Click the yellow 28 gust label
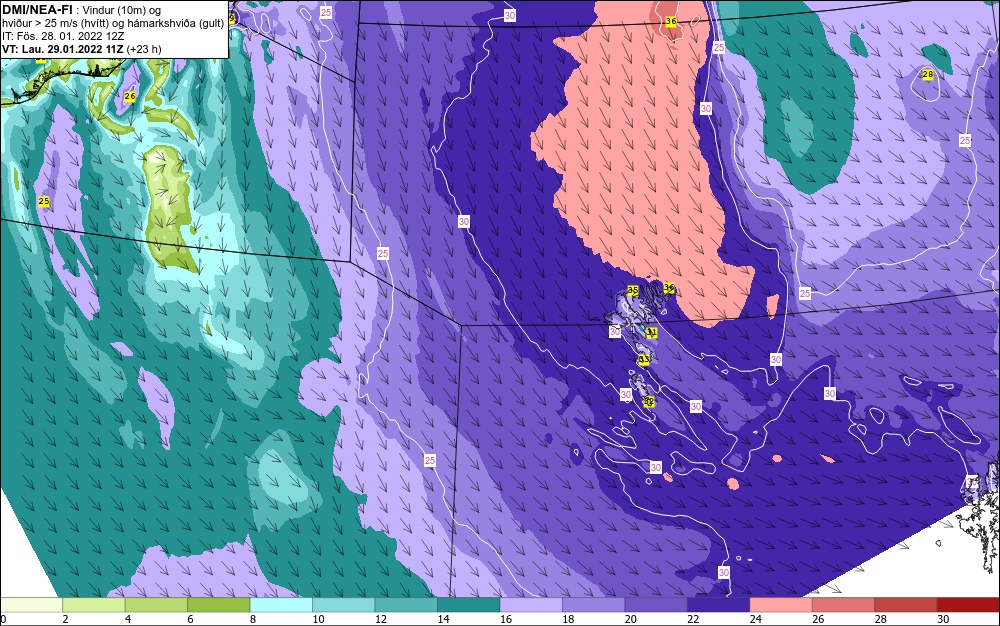 click(928, 75)
